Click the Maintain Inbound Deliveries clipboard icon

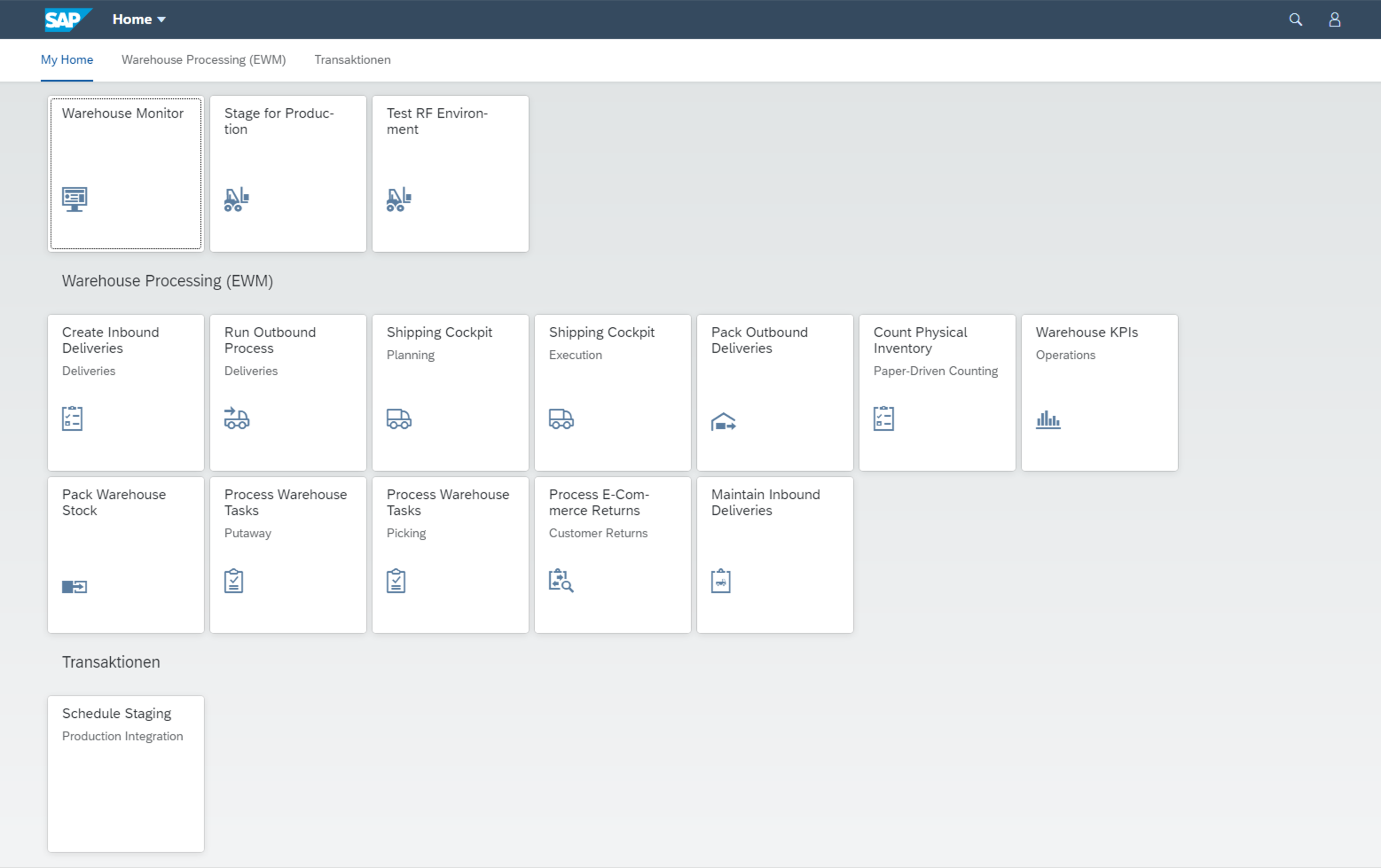[x=720, y=581]
